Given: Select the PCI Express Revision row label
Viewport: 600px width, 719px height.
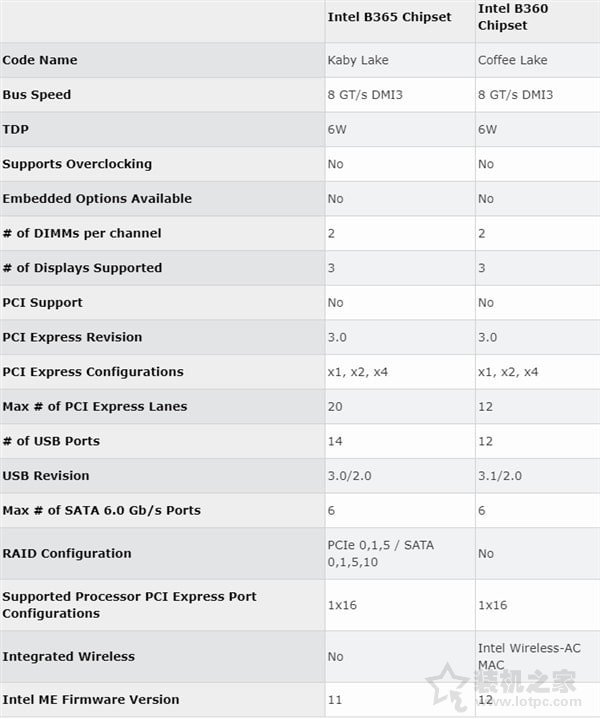Looking at the screenshot, I should coord(72,337).
